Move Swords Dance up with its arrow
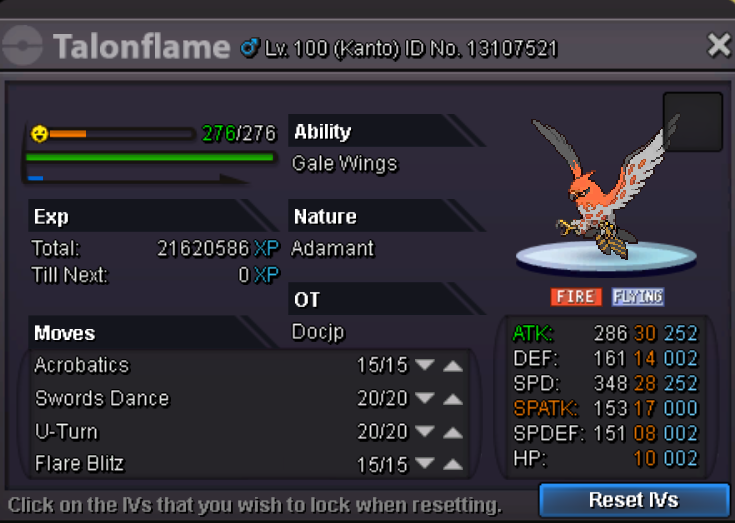The width and height of the screenshot is (735, 523). coord(453,399)
